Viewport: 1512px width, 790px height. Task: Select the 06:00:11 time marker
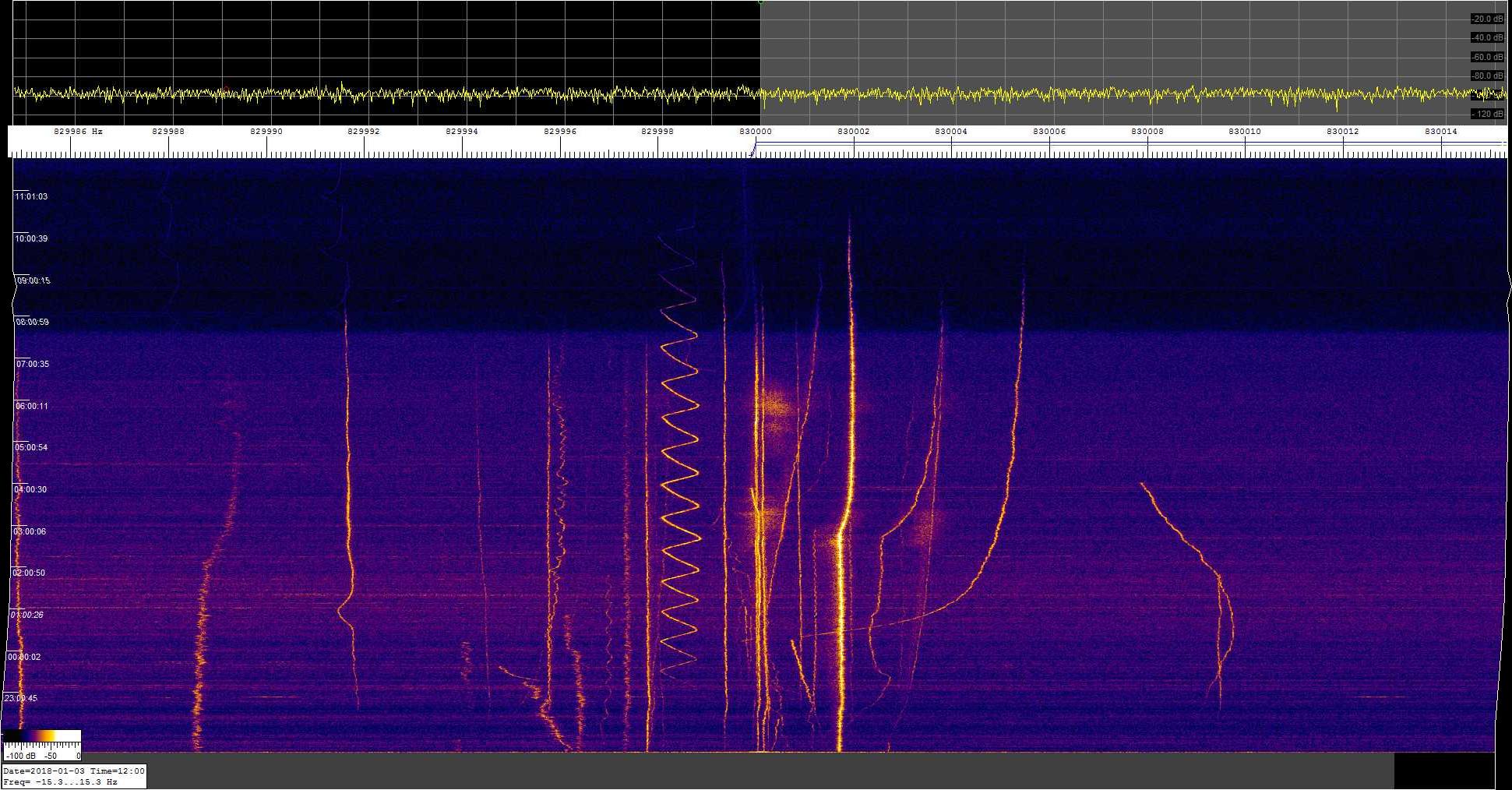click(x=32, y=406)
